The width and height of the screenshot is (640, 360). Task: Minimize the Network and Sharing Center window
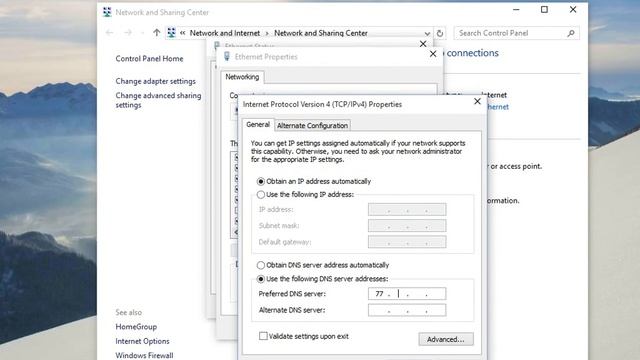coord(516,9)
